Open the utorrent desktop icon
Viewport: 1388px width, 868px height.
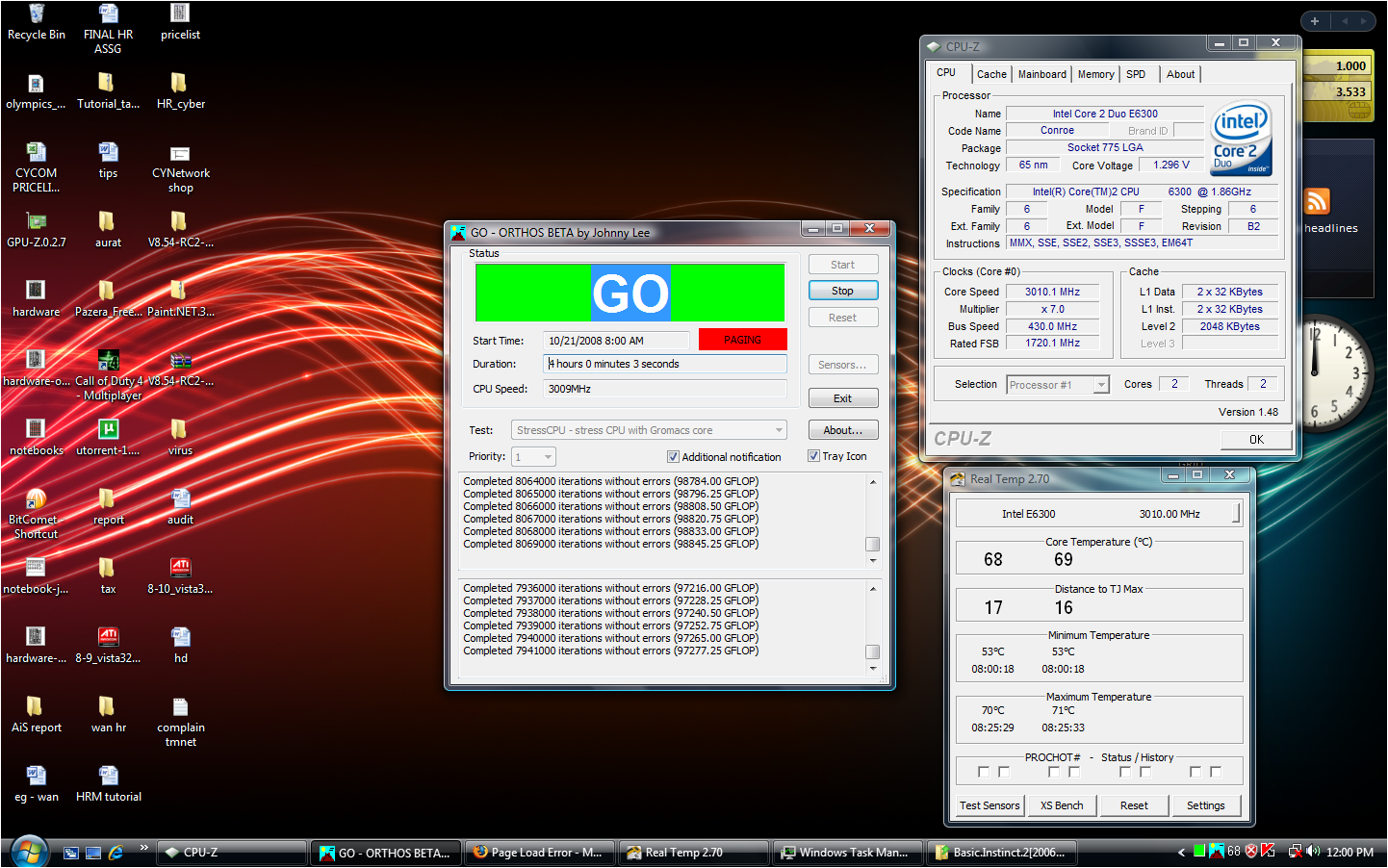[x=108, y=429]
